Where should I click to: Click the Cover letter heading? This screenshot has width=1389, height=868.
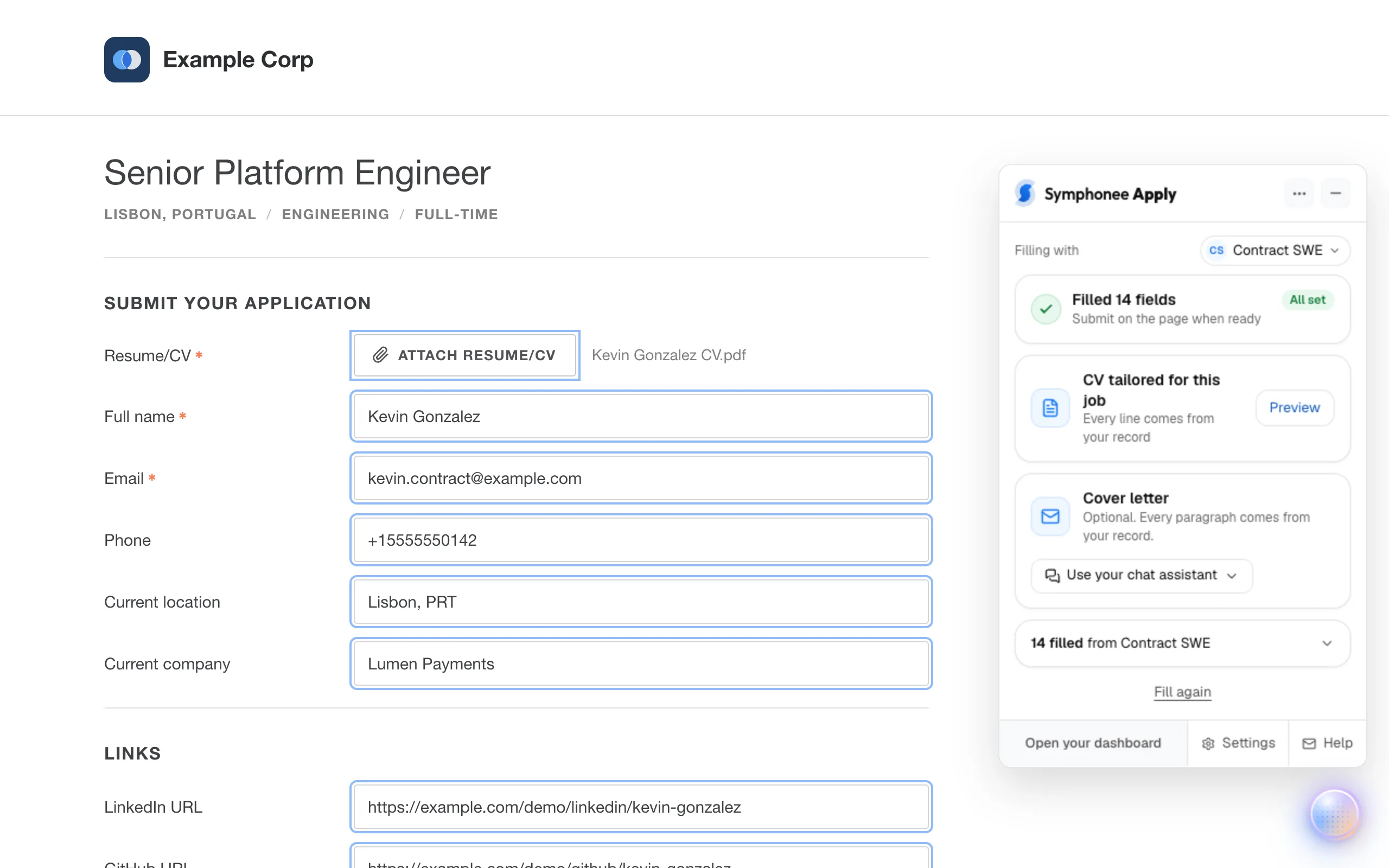click(x=1125, y=497)
